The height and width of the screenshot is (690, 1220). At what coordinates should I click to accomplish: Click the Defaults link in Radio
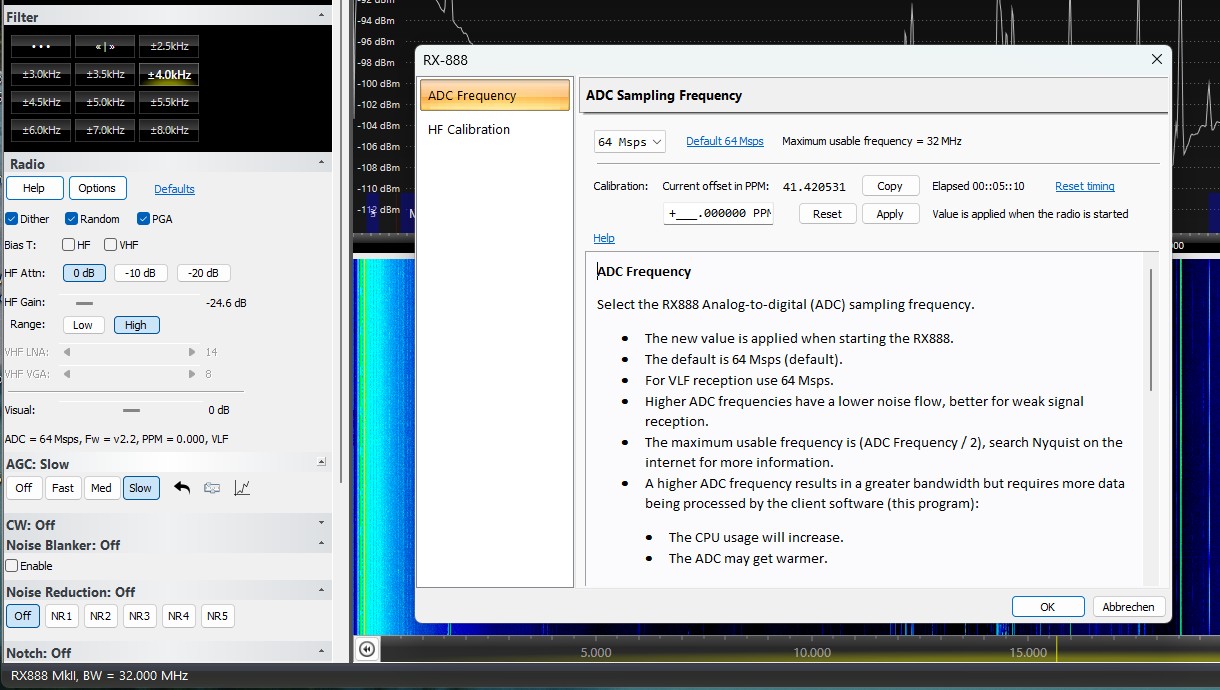click(x=174, y=189)
